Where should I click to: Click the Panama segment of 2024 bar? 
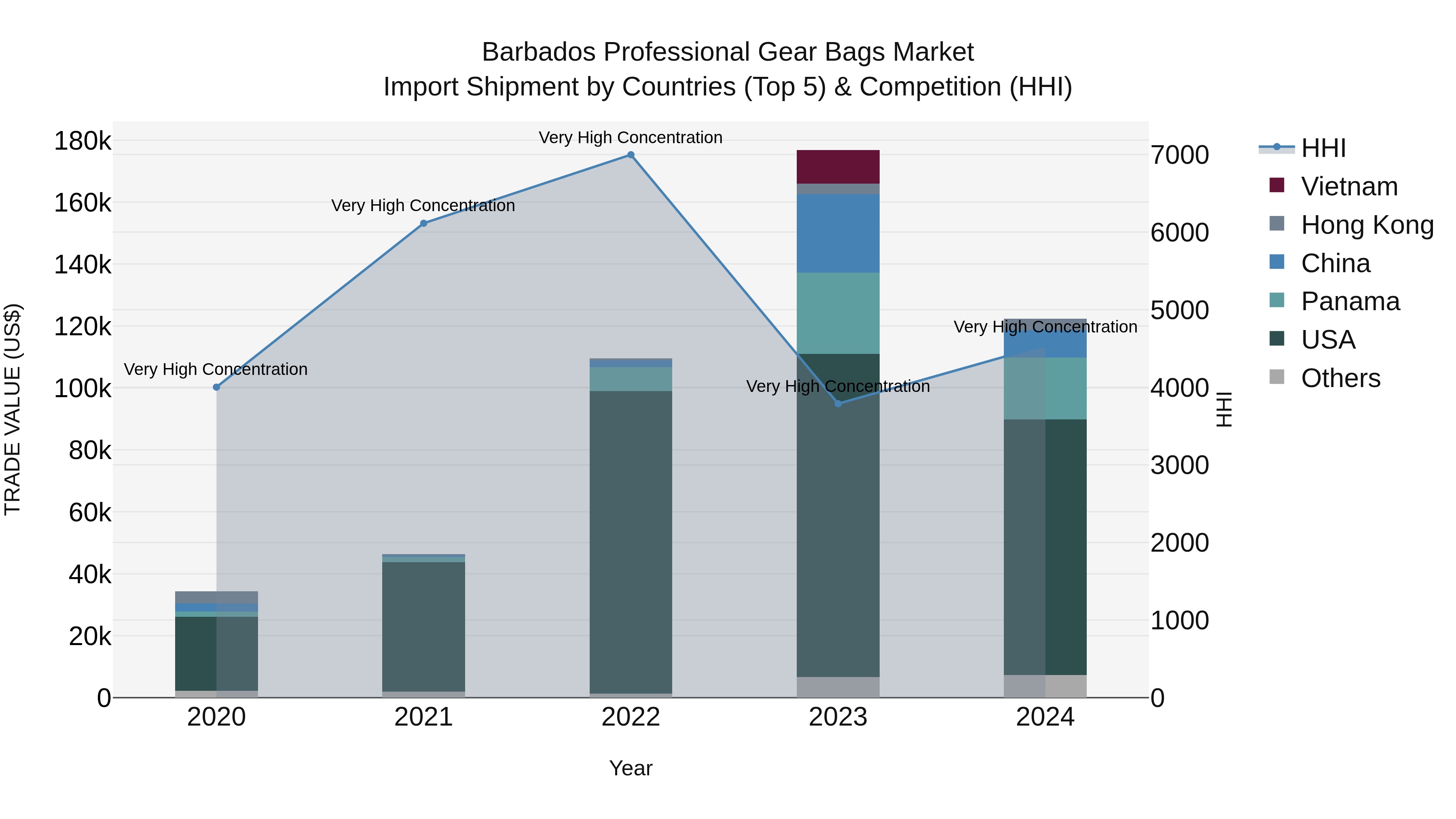pos(1045,388)
